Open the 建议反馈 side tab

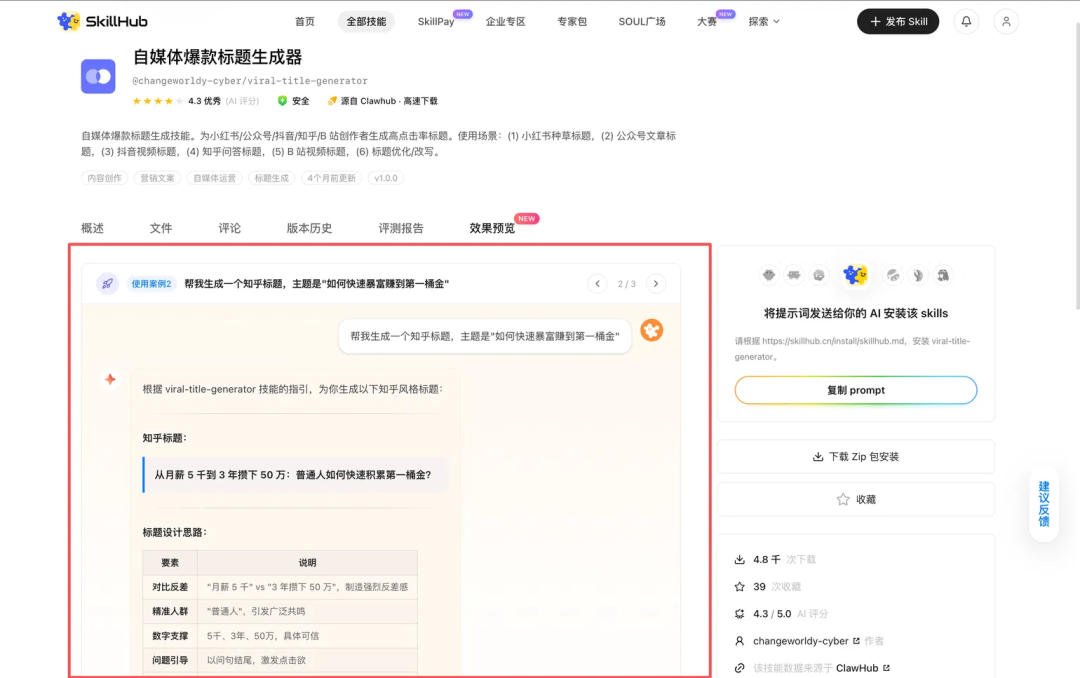click(x=1043, y=504)
